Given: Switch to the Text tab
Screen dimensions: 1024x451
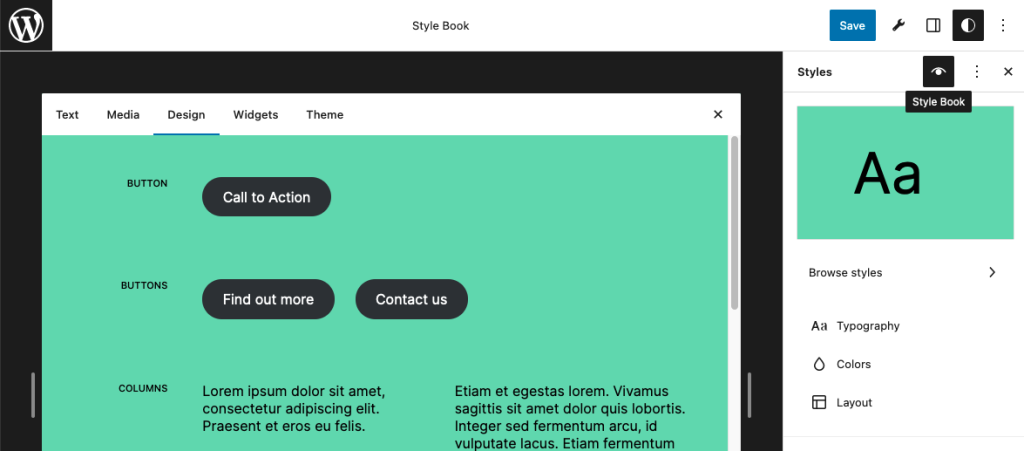Looking at the screenshot, I should [x=67, y=115].
